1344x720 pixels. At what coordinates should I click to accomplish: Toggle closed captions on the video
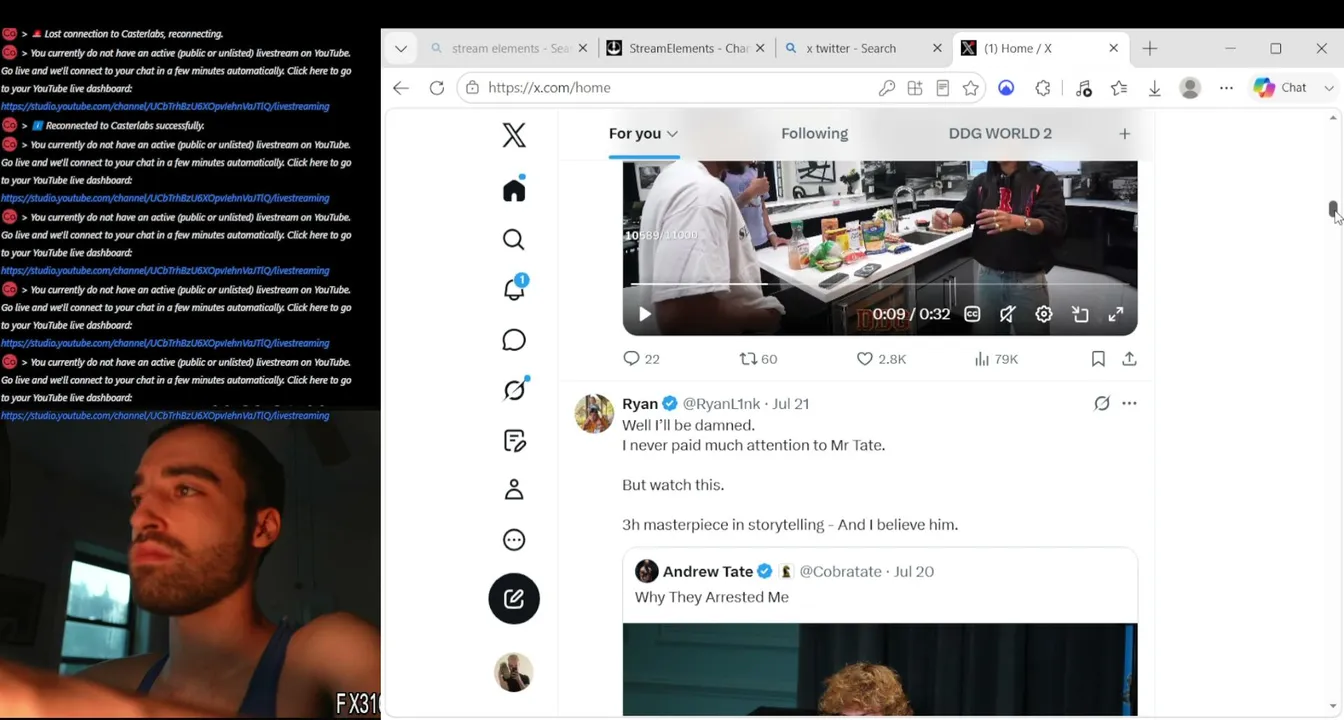pyautogui.click(x=972, y=314)
